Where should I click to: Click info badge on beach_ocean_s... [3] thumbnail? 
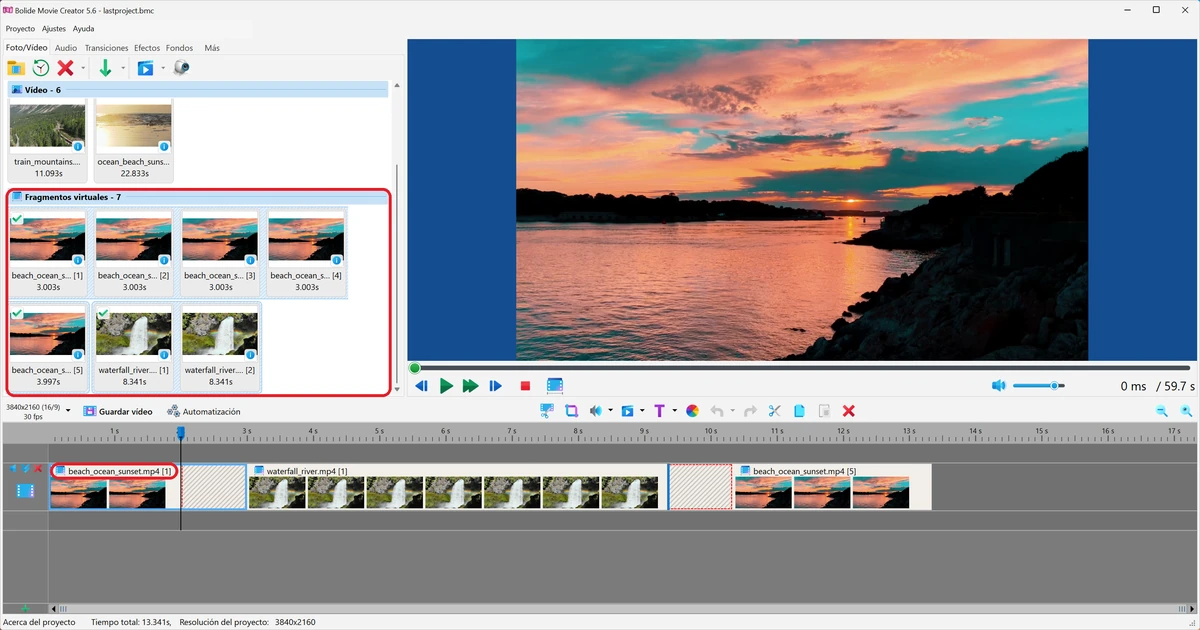[250, 260]
